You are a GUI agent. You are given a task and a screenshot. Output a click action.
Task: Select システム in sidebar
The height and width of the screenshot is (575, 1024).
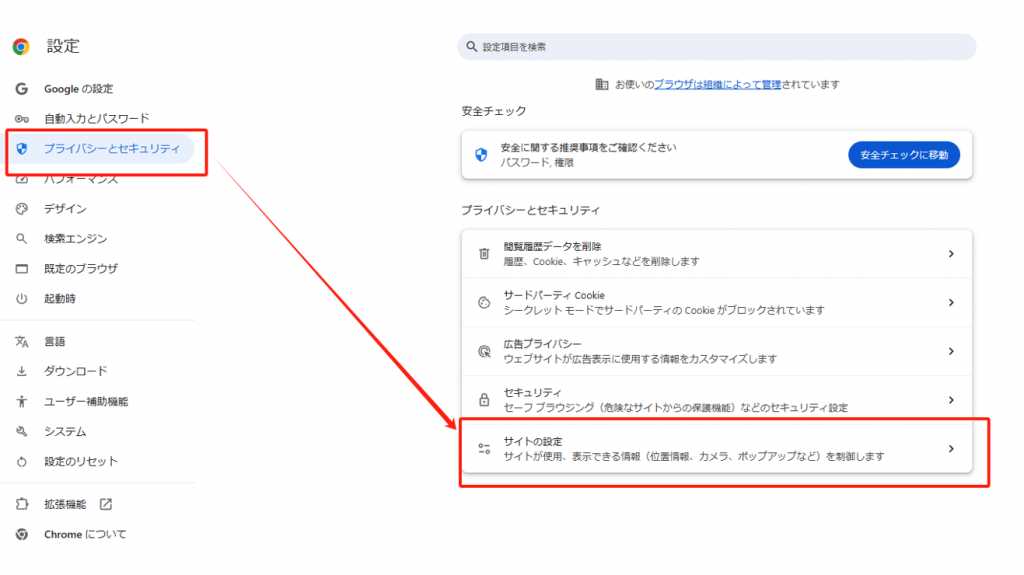(x=65, y=431)
